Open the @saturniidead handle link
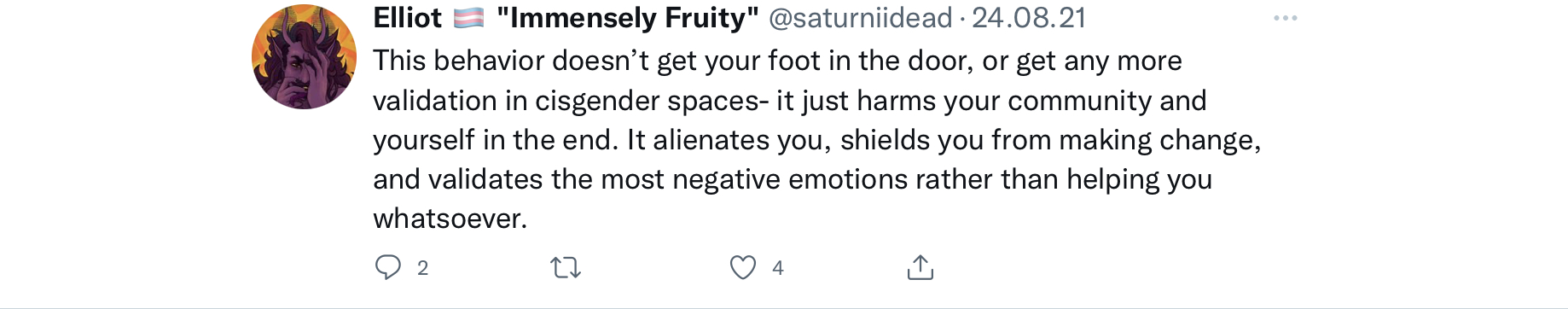The width and height of the screenshot is (1568, 309). coord(860,18)
